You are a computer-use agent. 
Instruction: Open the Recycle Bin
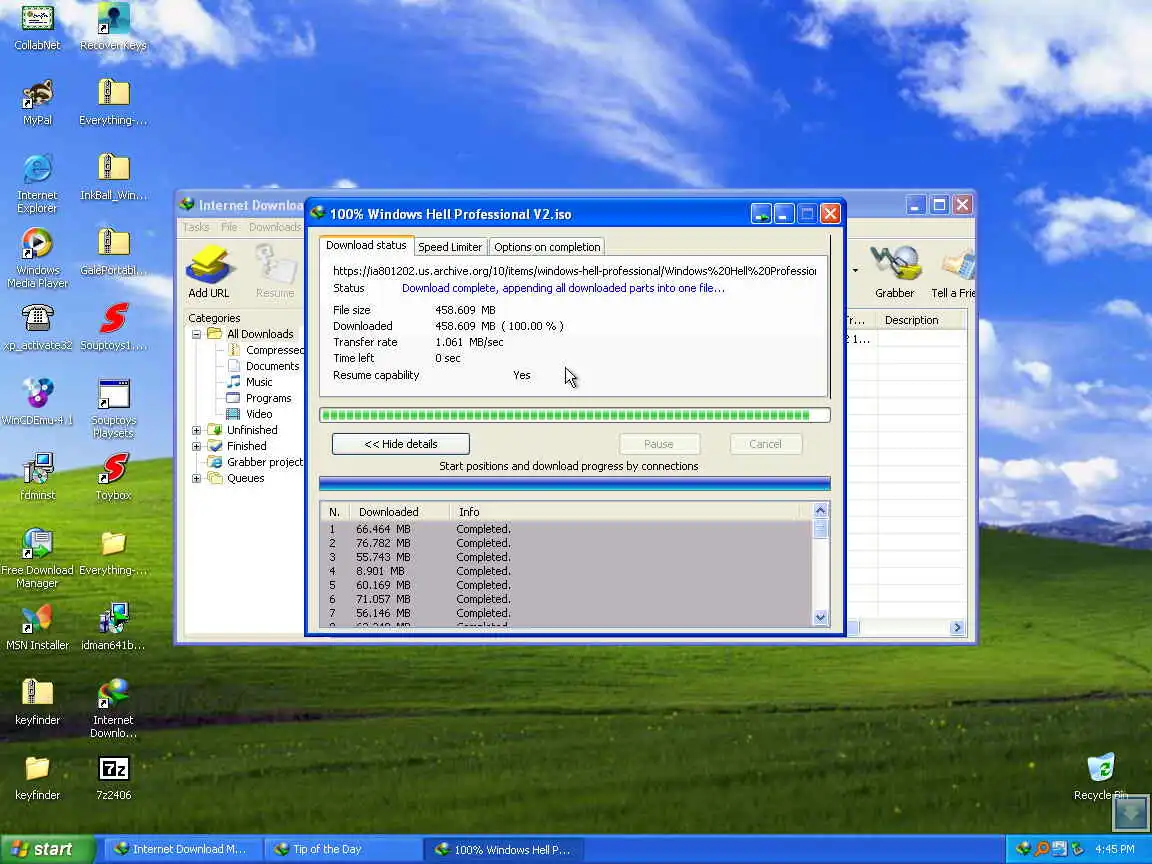pos(1101,776)
